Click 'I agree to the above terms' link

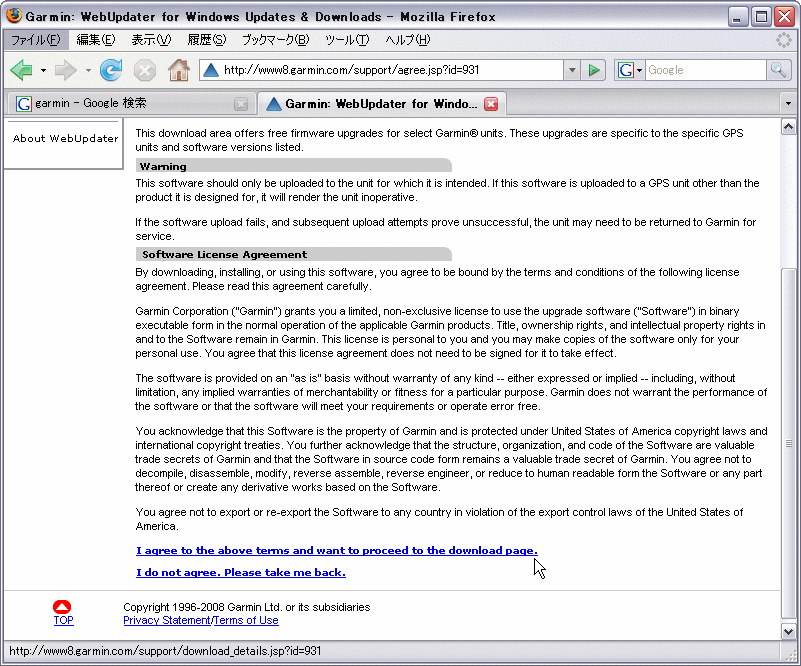point(337,551)
